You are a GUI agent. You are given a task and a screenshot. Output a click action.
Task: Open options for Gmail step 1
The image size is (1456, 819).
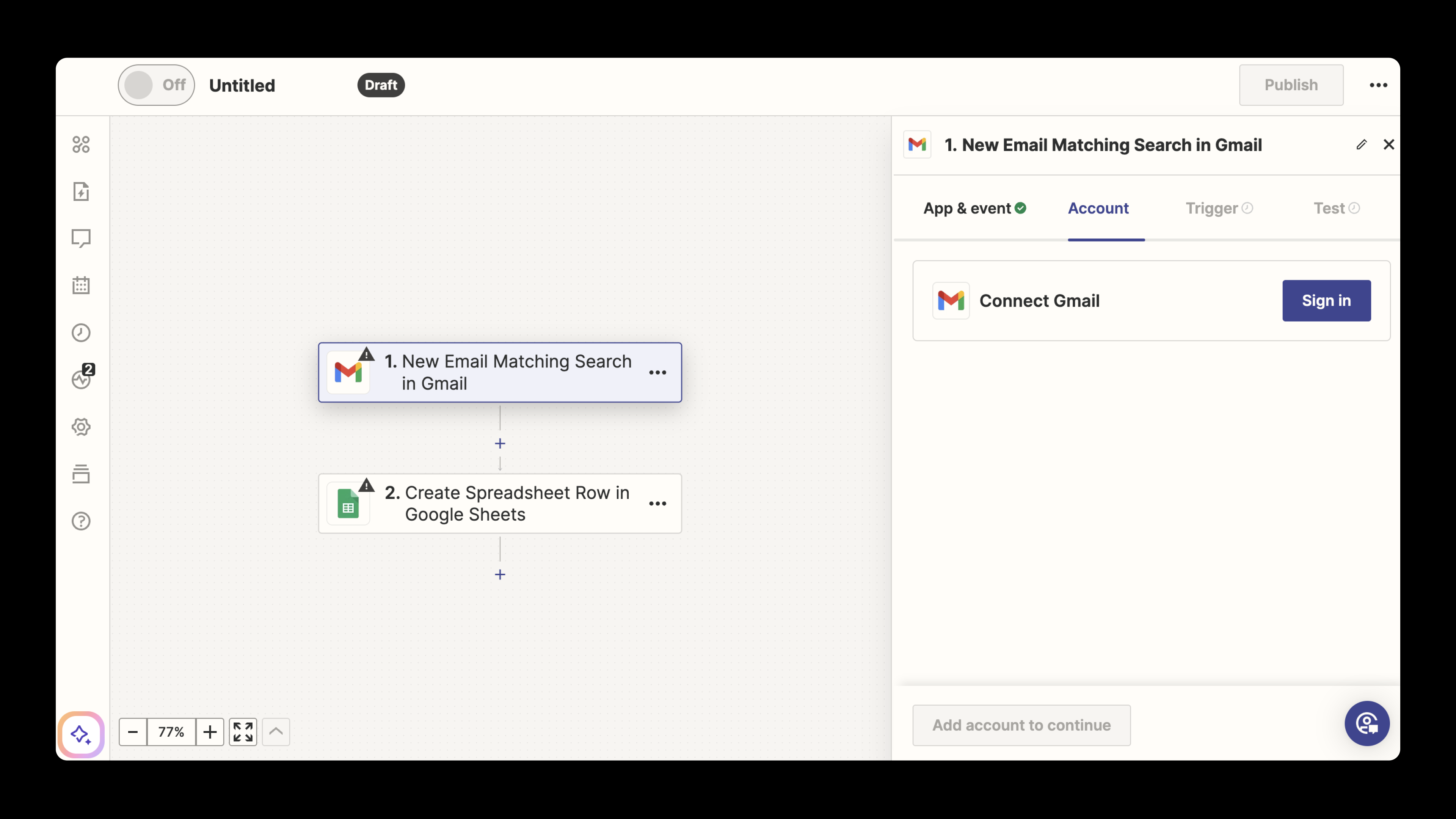click(x=657, y=372)
